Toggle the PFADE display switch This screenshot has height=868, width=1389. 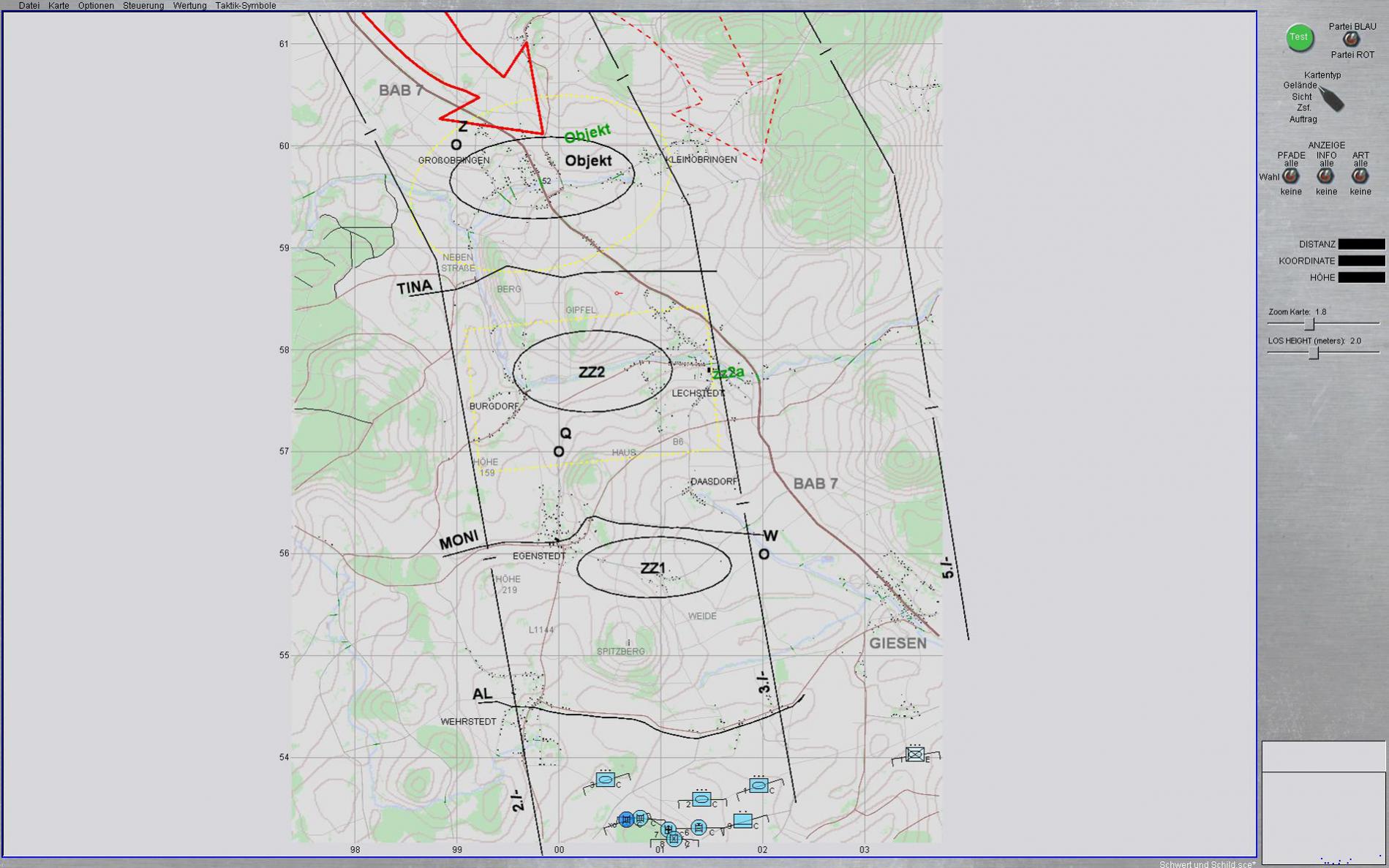pos(1290,176)
